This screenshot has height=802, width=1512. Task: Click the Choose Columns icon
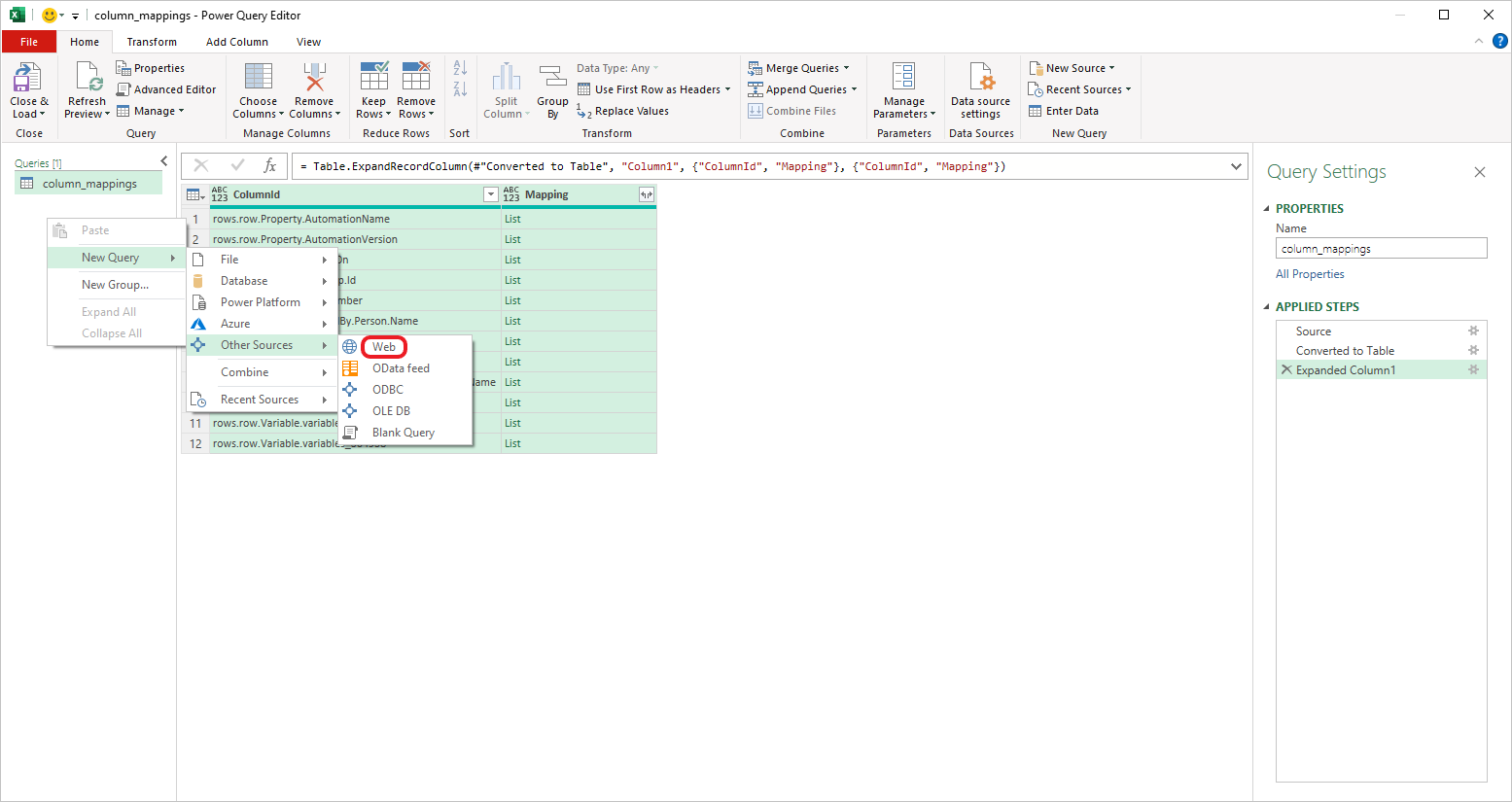[259, 78]
